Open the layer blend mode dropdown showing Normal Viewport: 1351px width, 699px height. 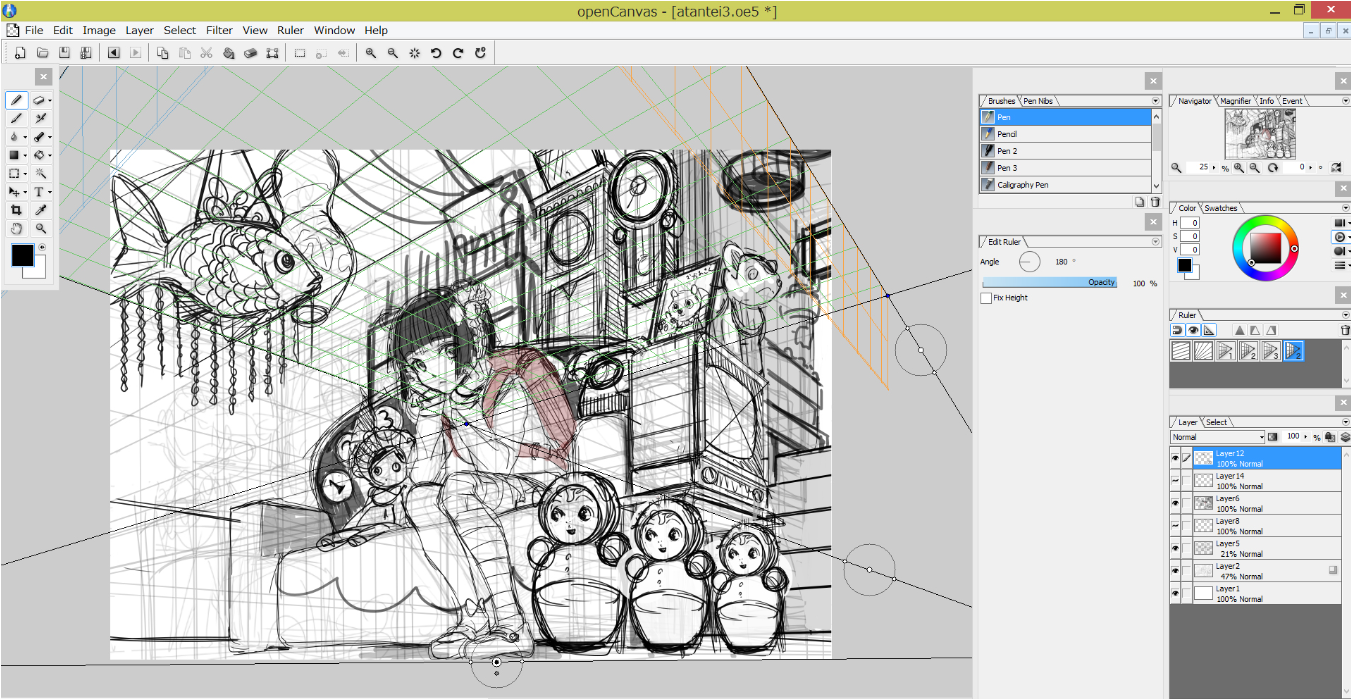[x=1217, y=437]
